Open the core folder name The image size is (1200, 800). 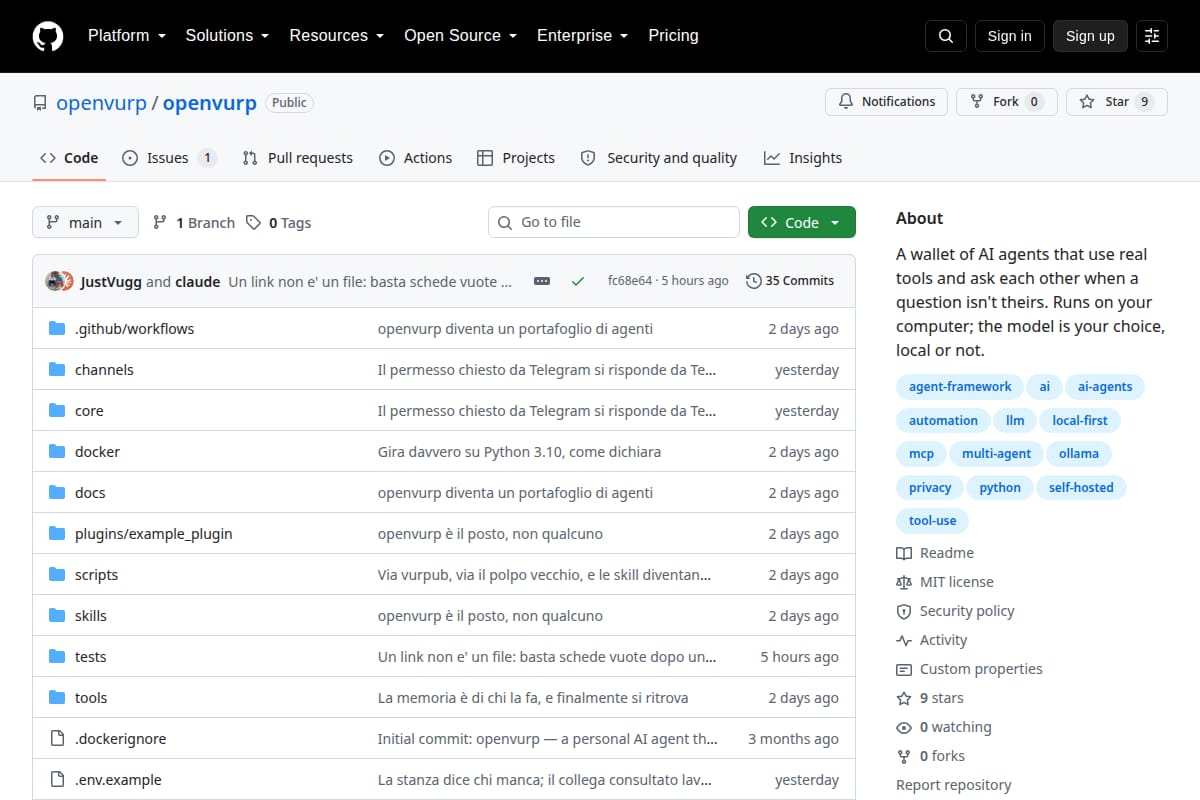tap(89, 410)
